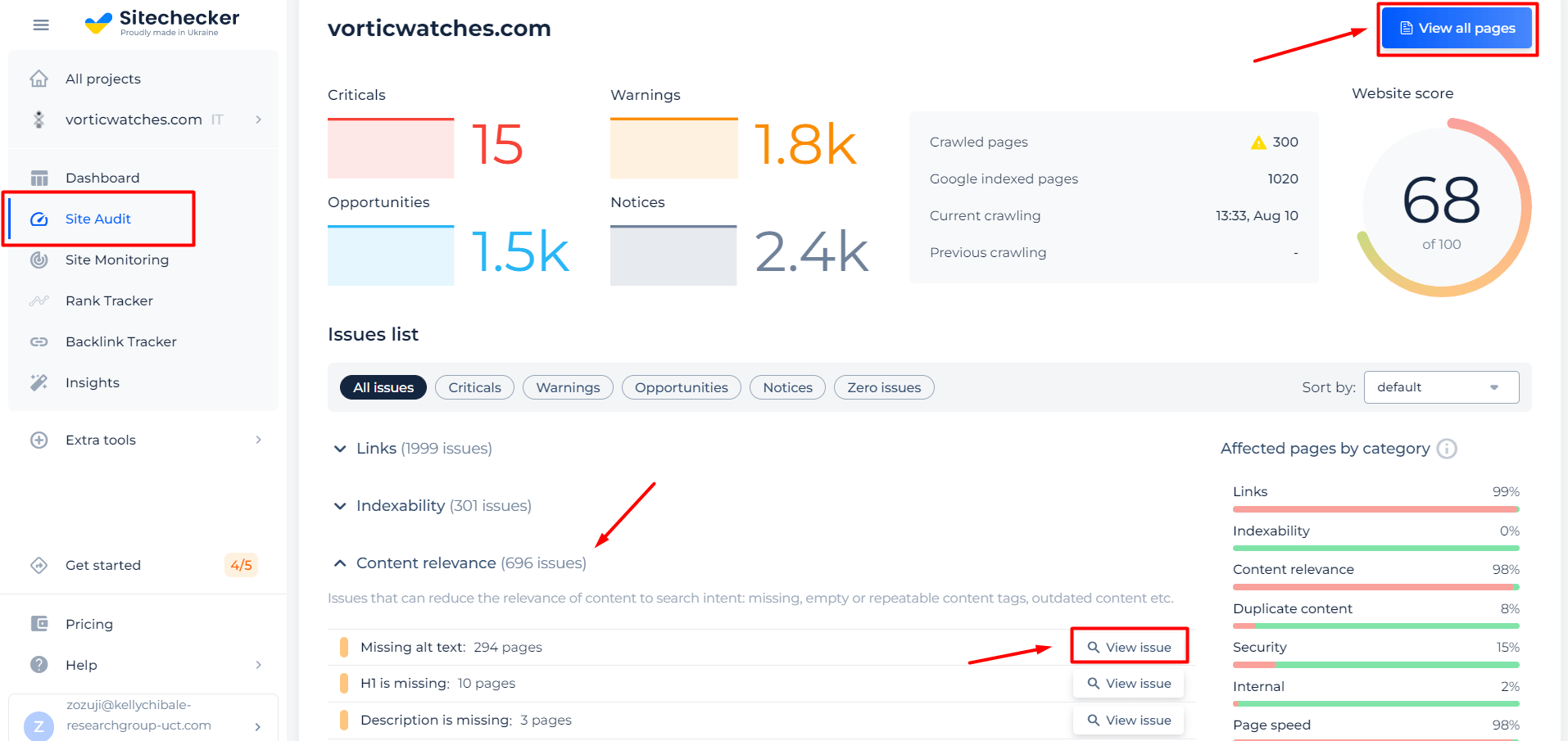This screenshot has height=741, width=1568.
Task: Filter issues by Opportunities
Action: click(682, 387)
